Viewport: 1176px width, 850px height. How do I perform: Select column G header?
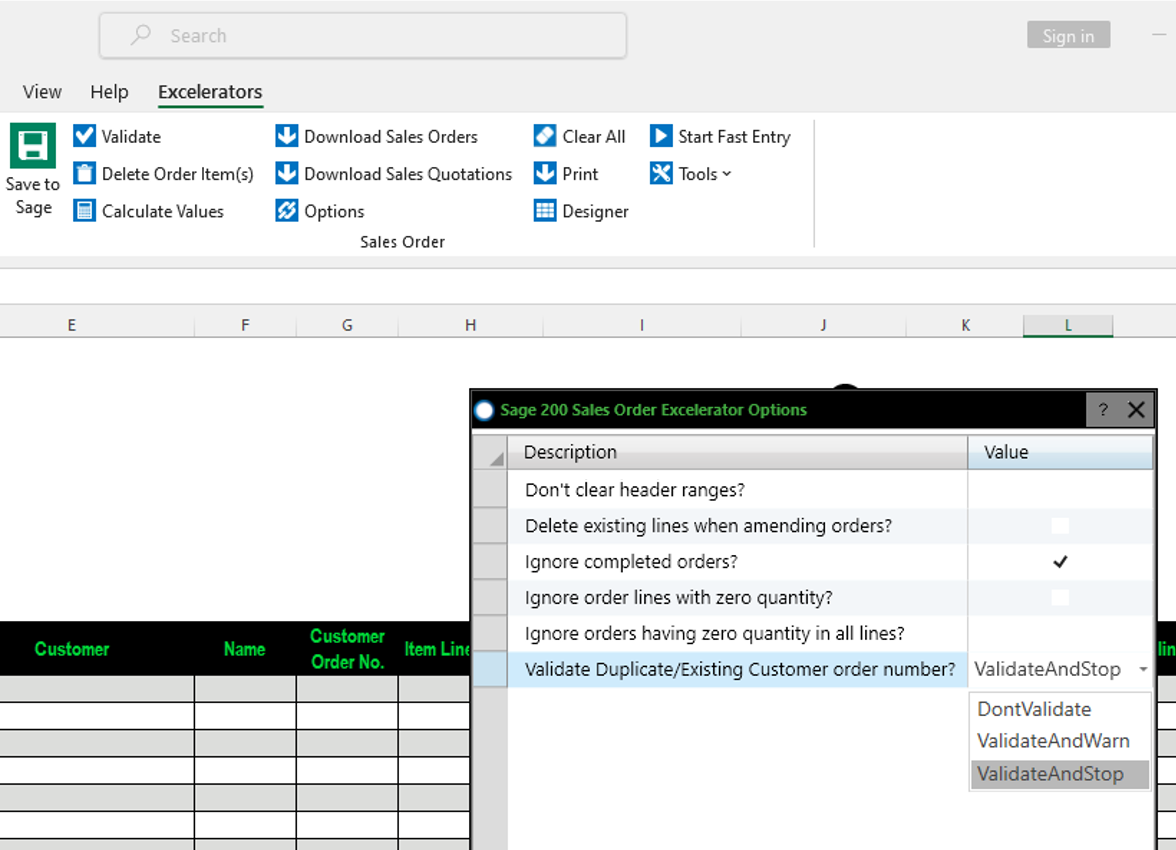coord(347,326)
